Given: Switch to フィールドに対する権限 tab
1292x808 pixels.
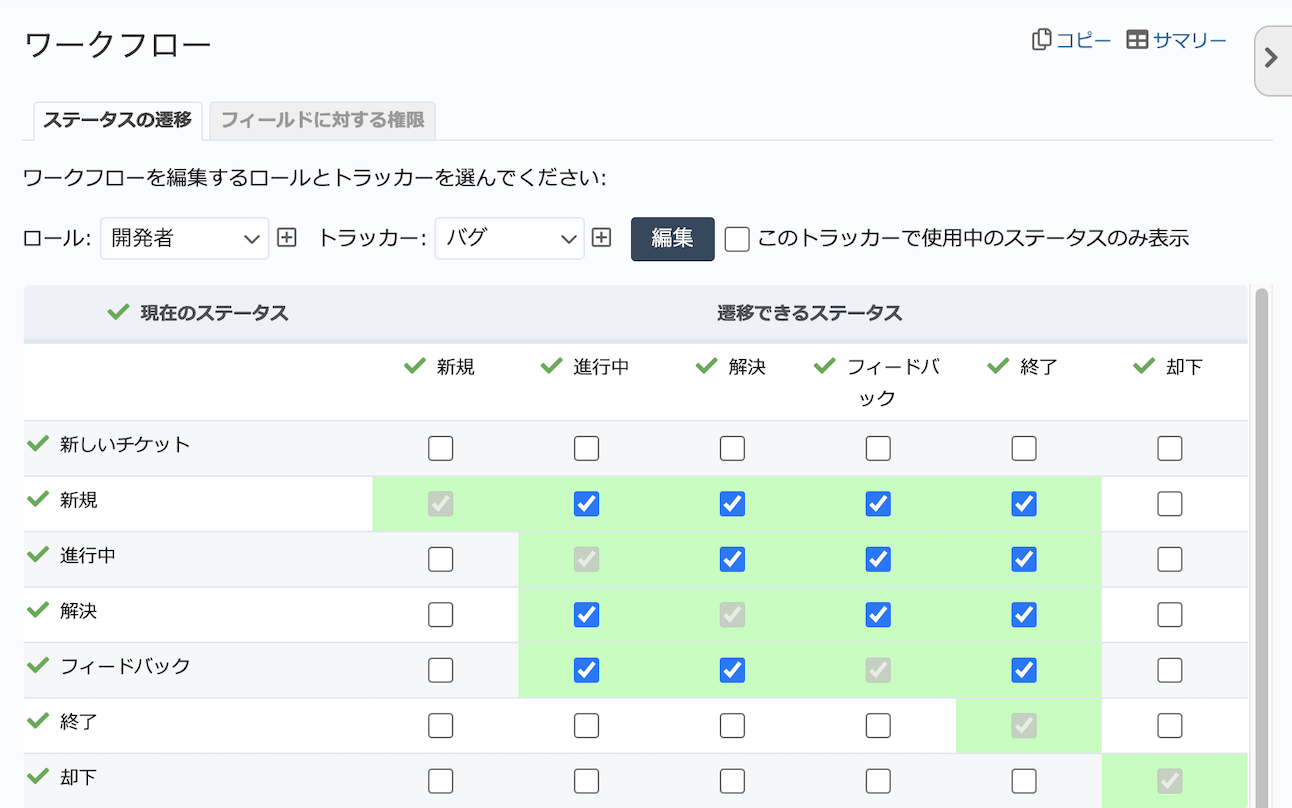Looking at the screenshot, I should [322, 120].
